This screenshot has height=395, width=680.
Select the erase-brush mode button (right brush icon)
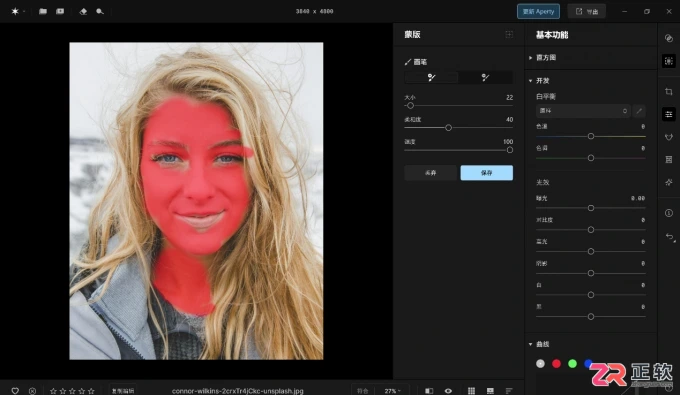coord(485,78)
